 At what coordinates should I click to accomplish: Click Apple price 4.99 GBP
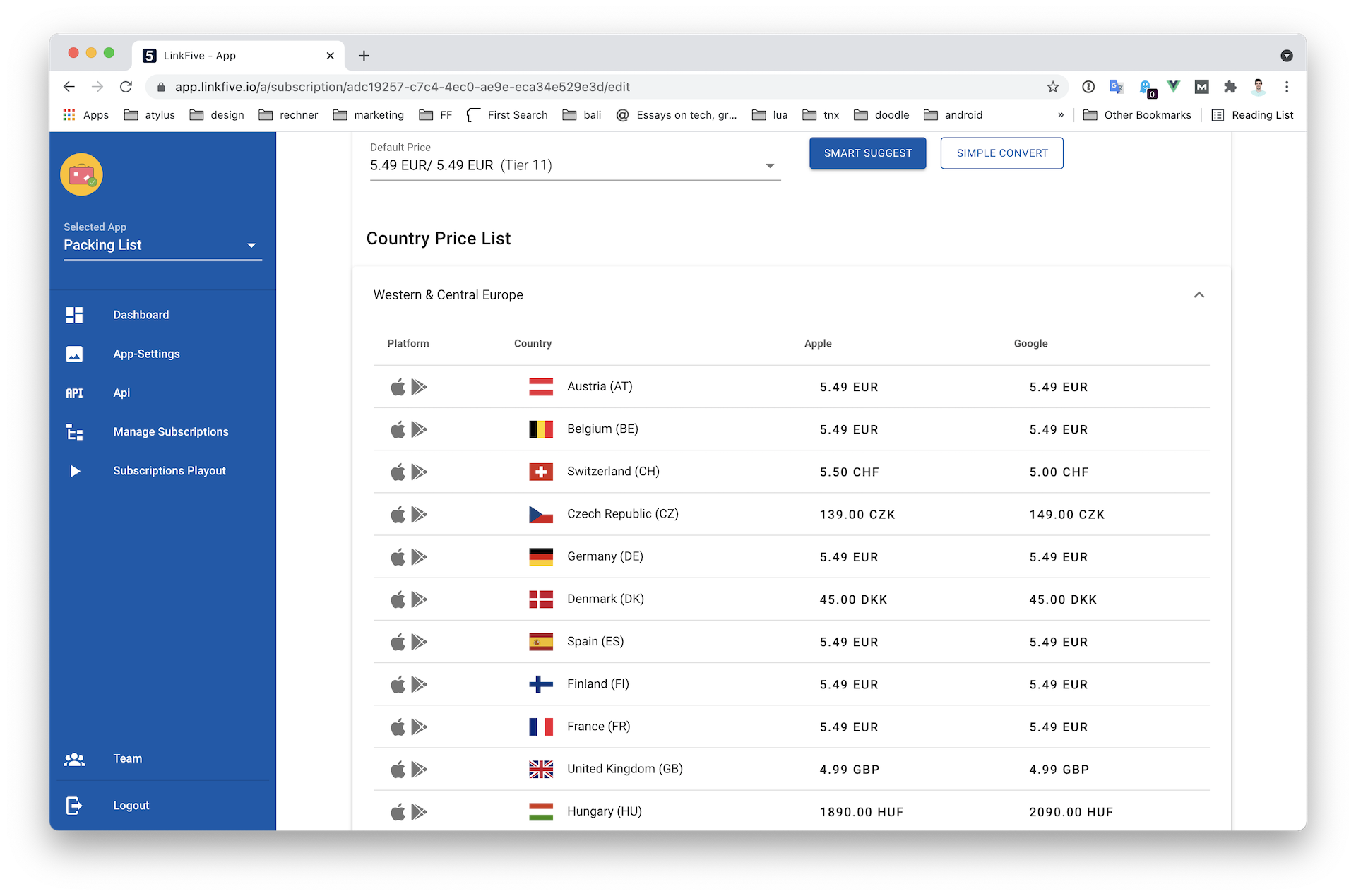850,770
